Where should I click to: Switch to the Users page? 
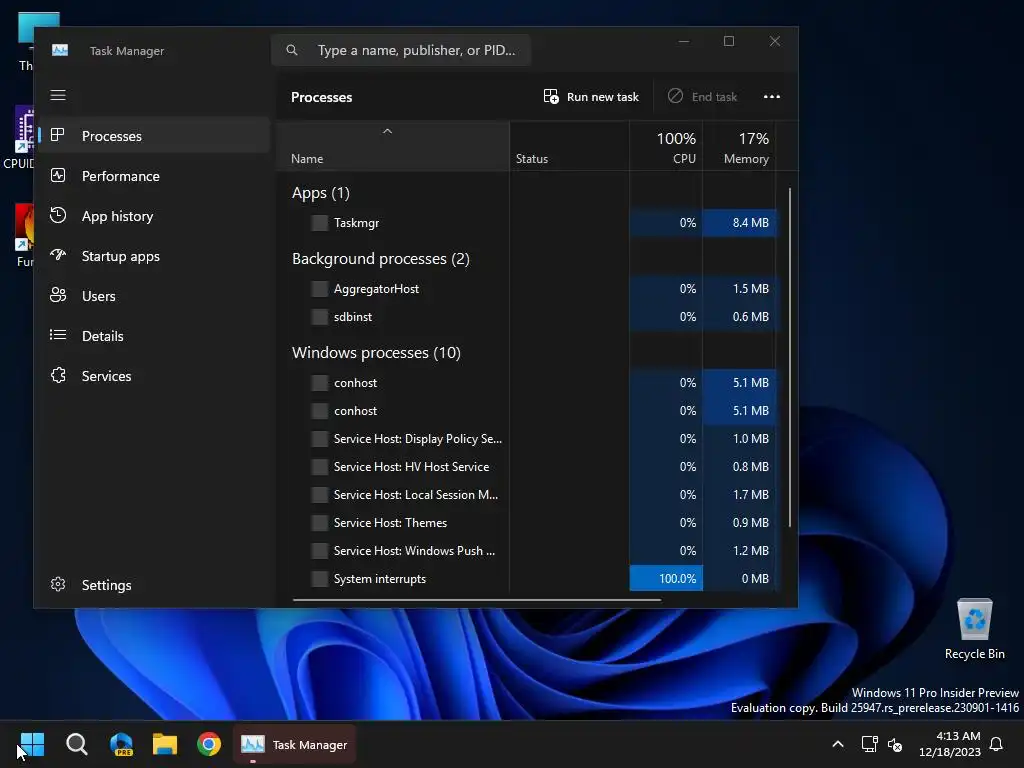(155, 295)
